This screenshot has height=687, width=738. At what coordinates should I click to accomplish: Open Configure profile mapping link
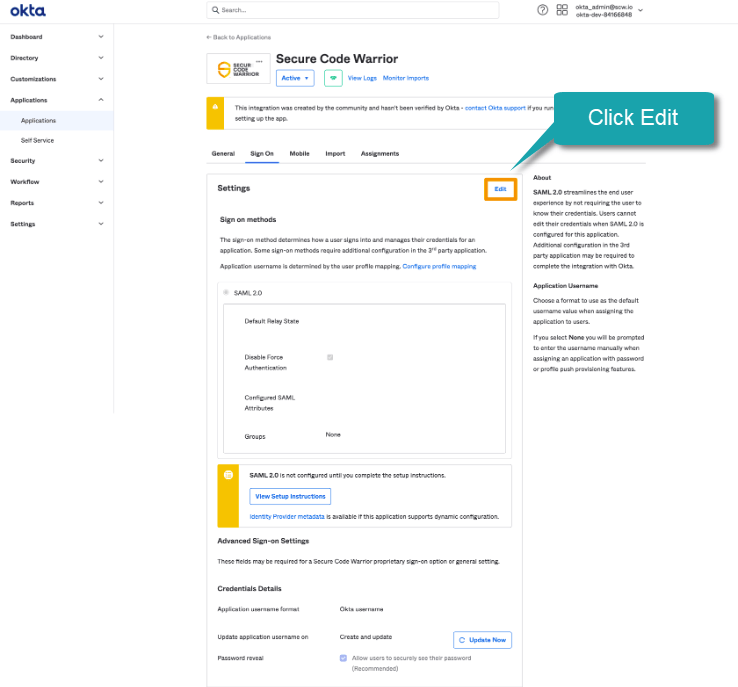pos(439,266)
